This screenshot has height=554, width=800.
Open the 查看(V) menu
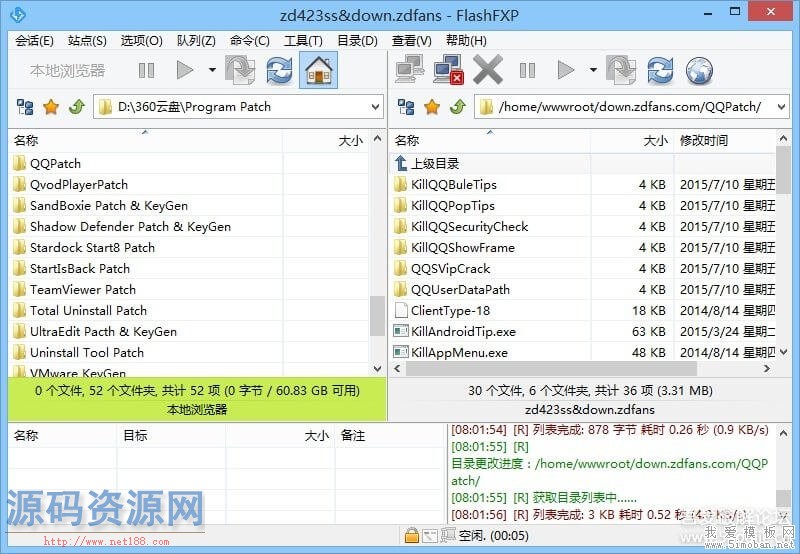point(411,41)
